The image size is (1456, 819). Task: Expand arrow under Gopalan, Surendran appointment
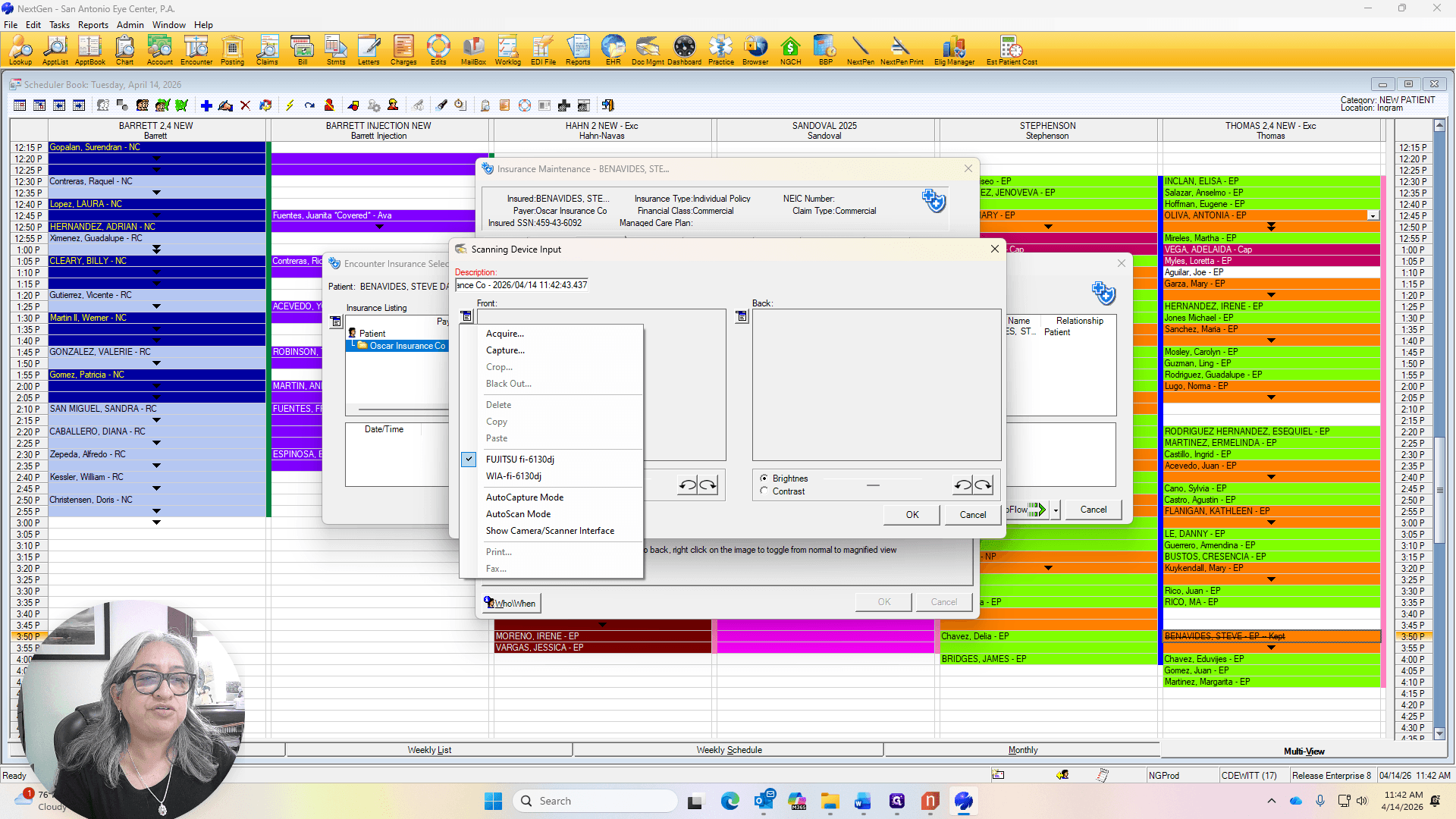click(x=156, y=158)
